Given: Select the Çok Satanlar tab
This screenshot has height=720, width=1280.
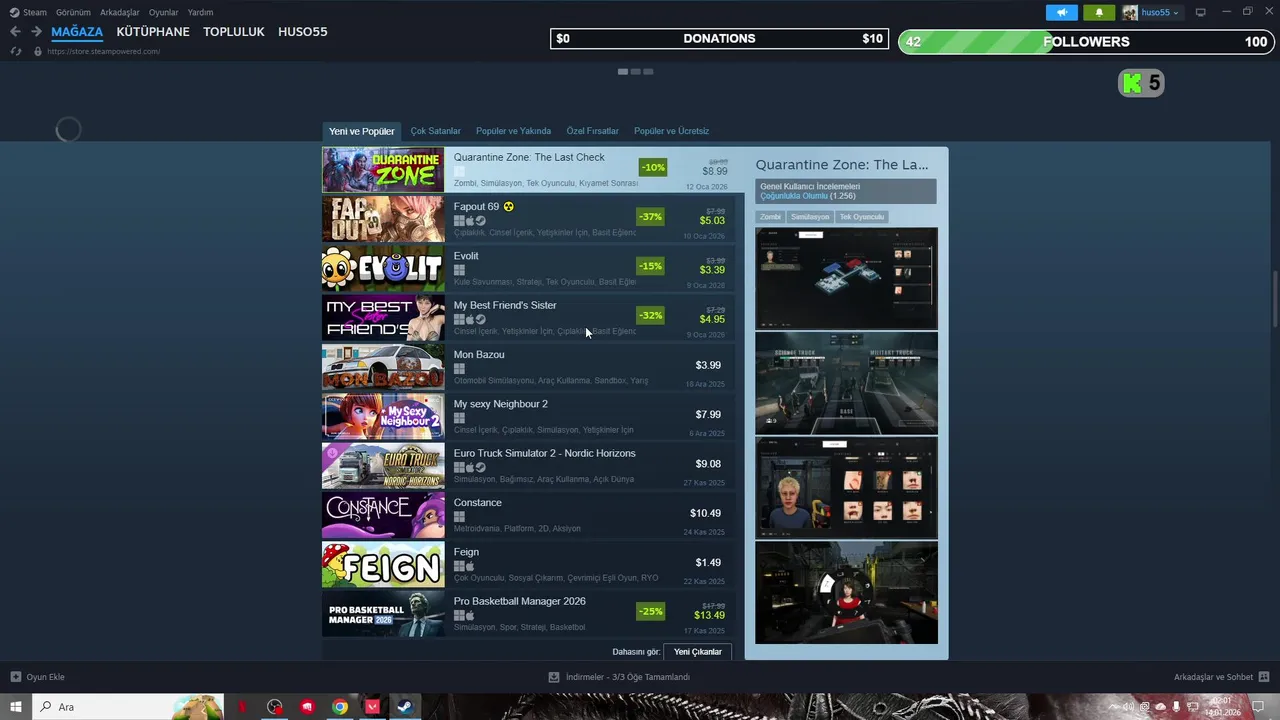Looking at the screenshot, I should click(x=436, y=131).
